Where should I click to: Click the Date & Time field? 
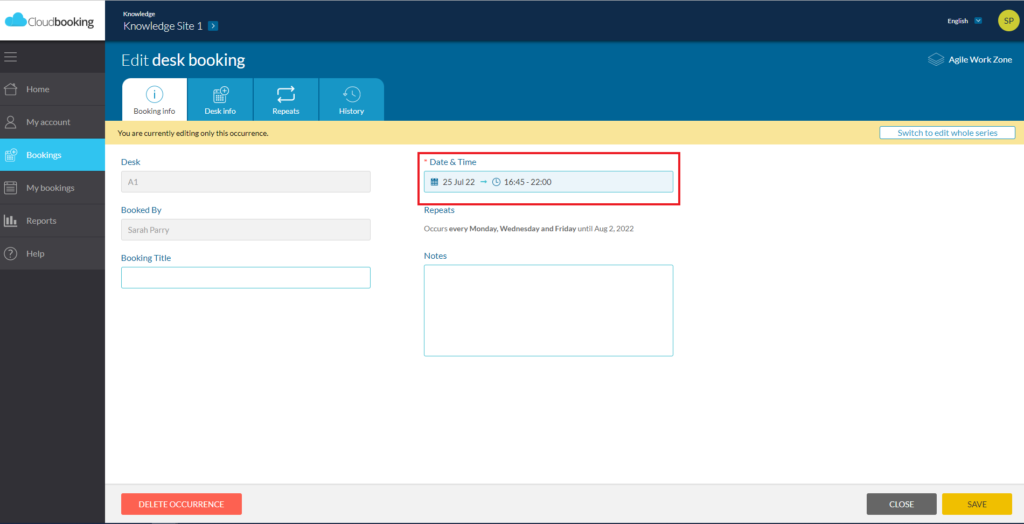coord(549,182)
